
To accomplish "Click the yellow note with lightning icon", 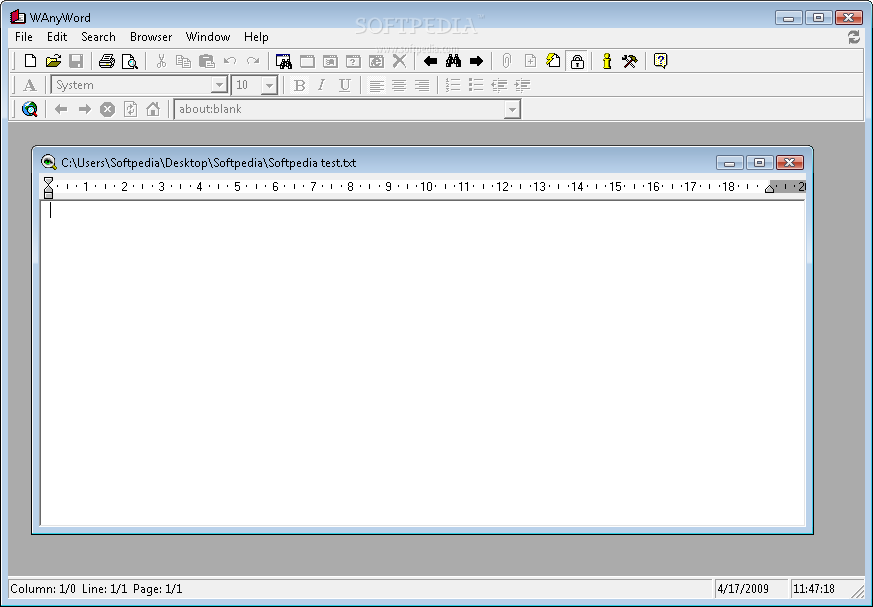I will pos(553,60).
